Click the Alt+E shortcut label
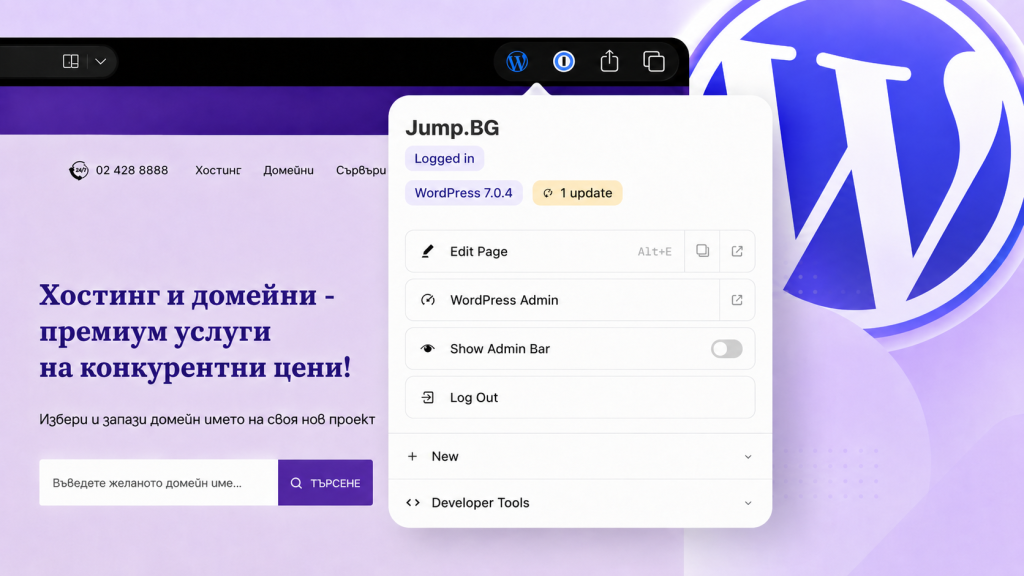Viewport: 1024px width, 576px height. 654,251
